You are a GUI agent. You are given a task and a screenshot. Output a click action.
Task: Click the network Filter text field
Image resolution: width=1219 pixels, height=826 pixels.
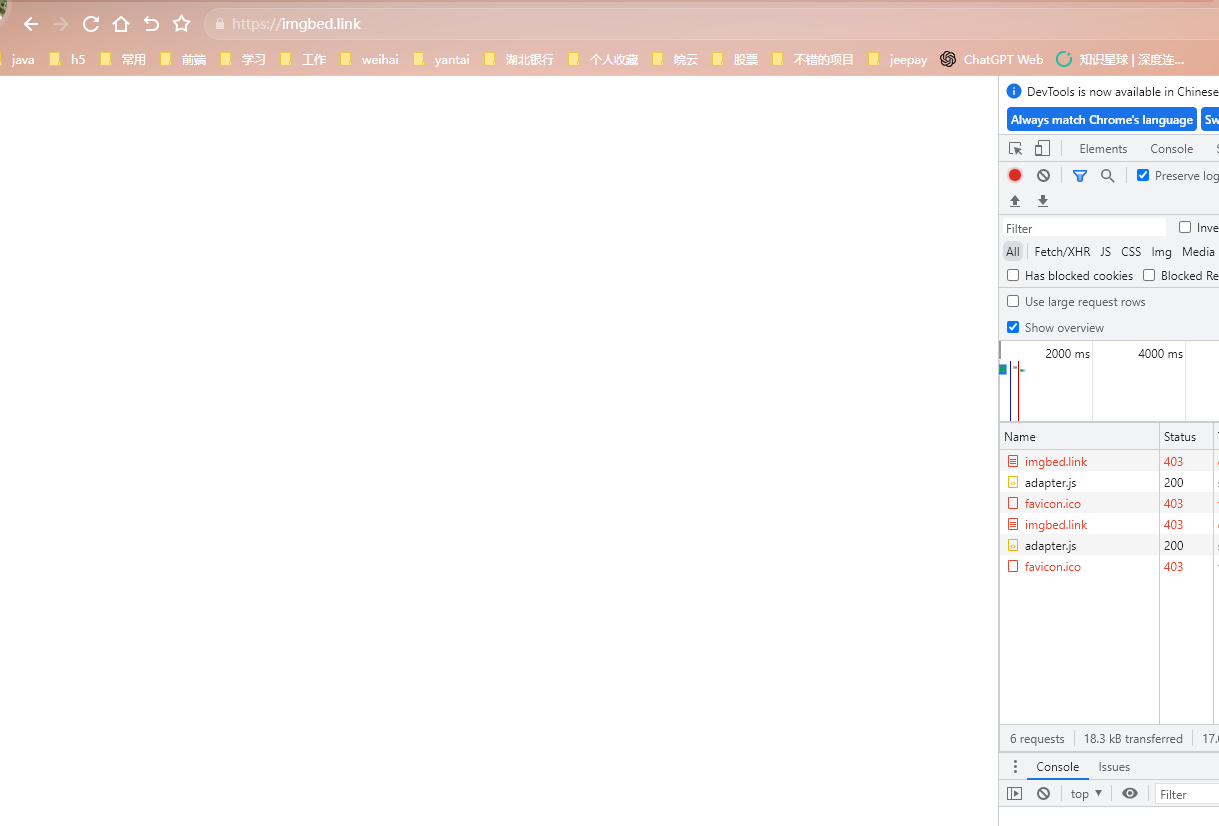1084,228
